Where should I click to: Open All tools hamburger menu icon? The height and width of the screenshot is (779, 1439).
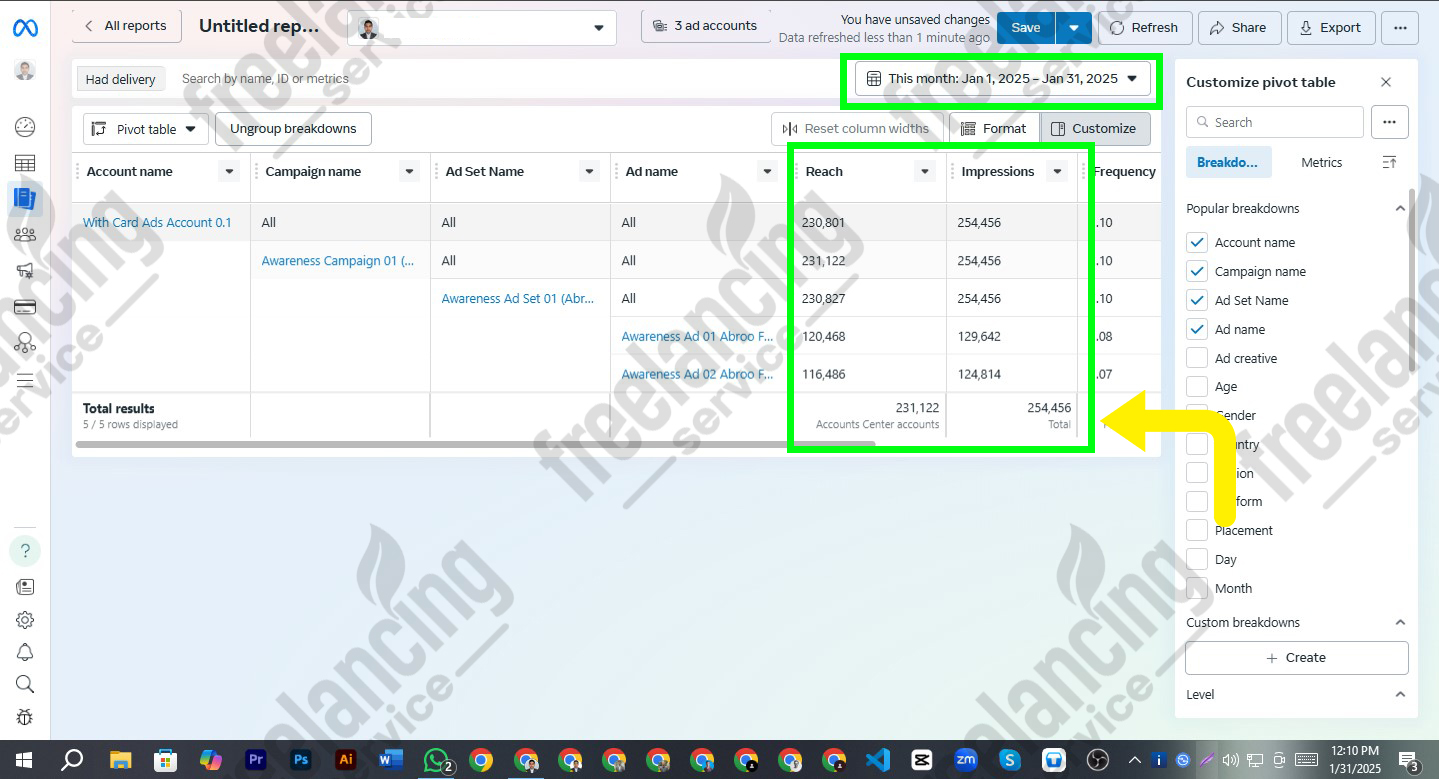click(x=25, y=380)
